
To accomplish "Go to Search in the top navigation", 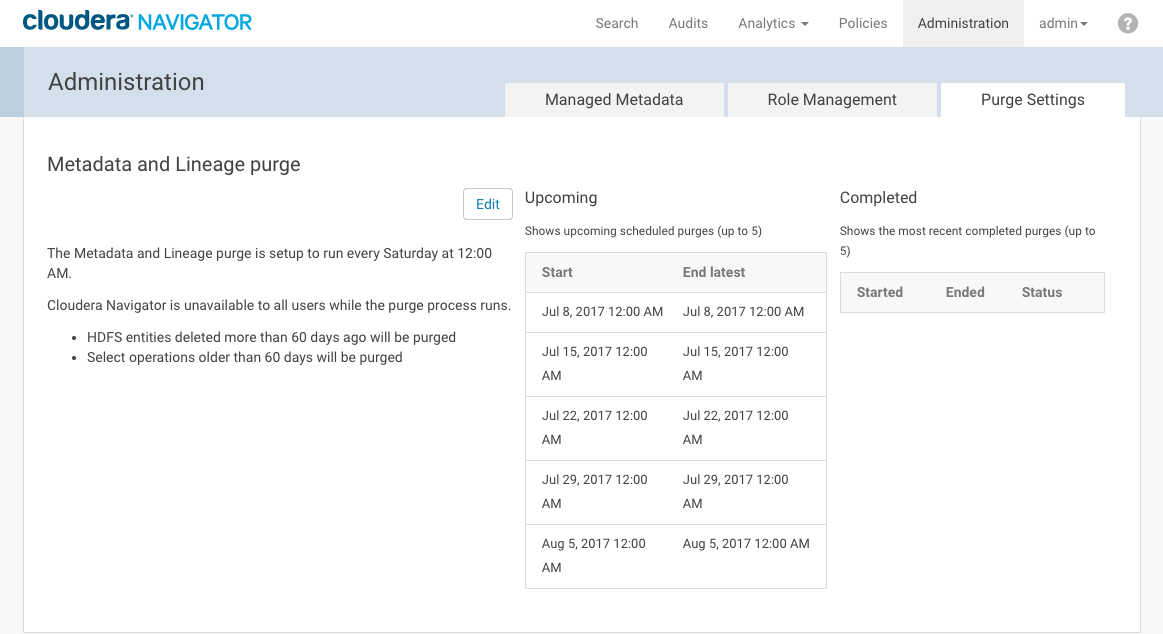I will (x=616, y=23).
